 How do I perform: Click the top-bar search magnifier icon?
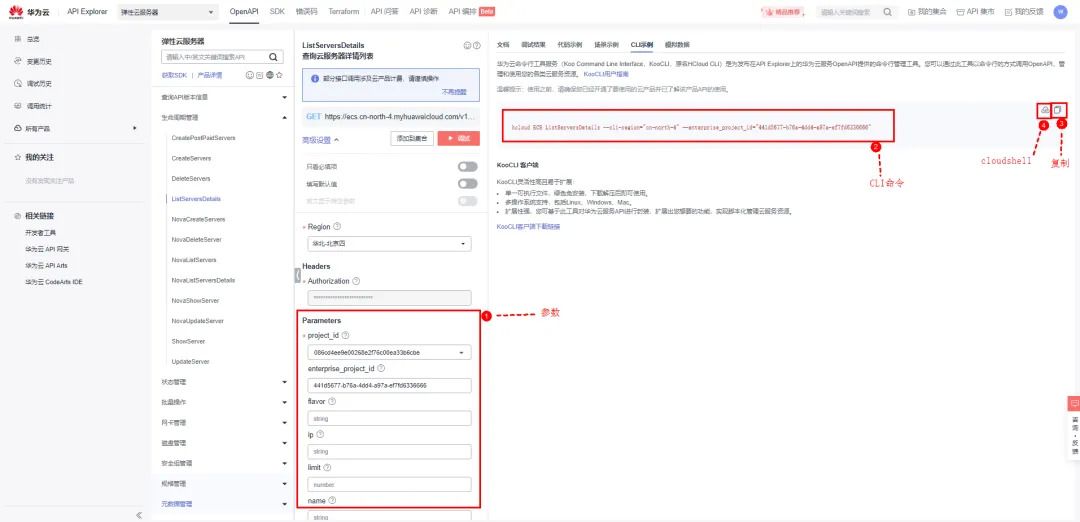[x=888, y=12]
